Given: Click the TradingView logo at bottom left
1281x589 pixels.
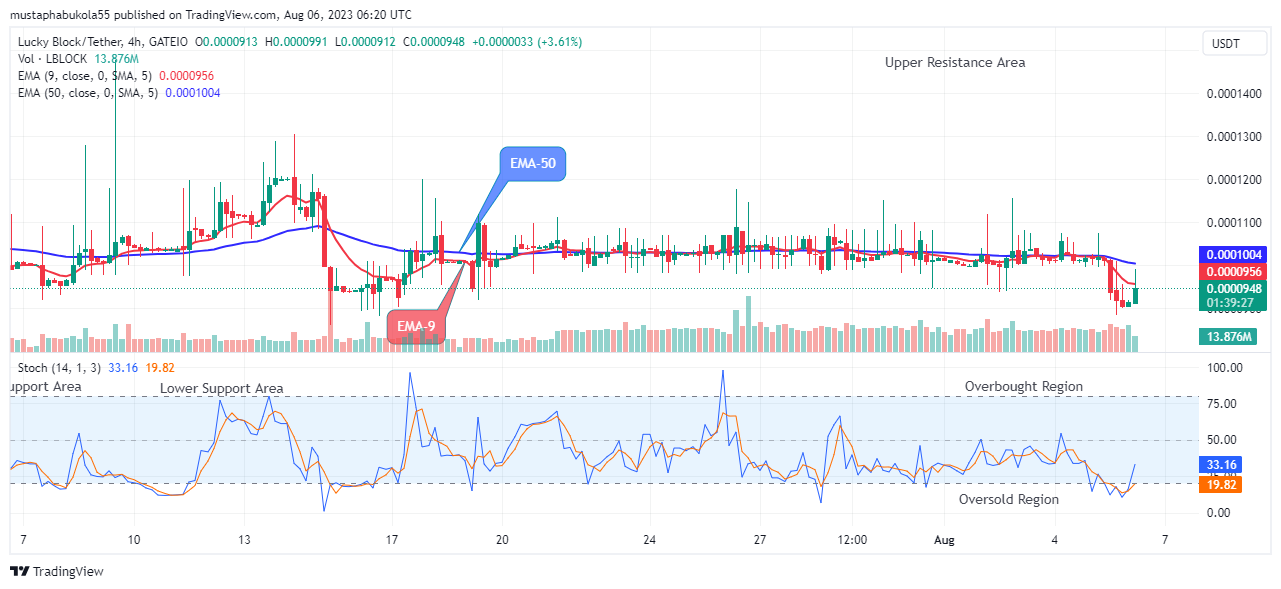Looking at the screenshot, I should pyautogui.click(x=57, y=572).
